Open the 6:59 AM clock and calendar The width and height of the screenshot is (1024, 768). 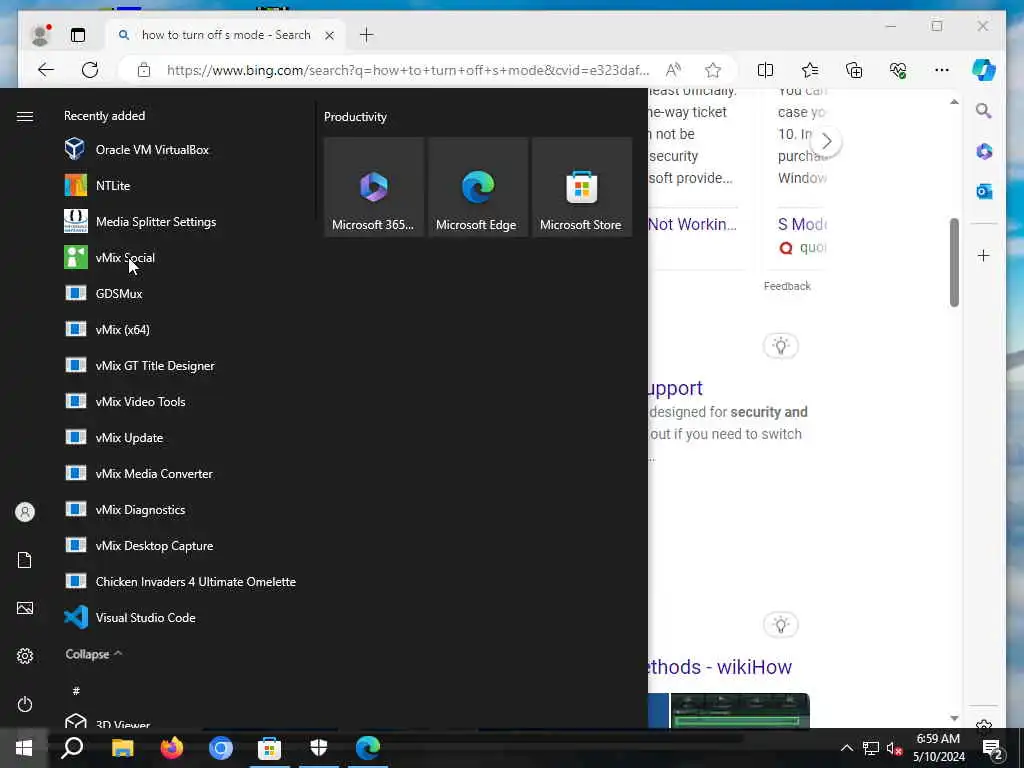click(x=938, y=748)
